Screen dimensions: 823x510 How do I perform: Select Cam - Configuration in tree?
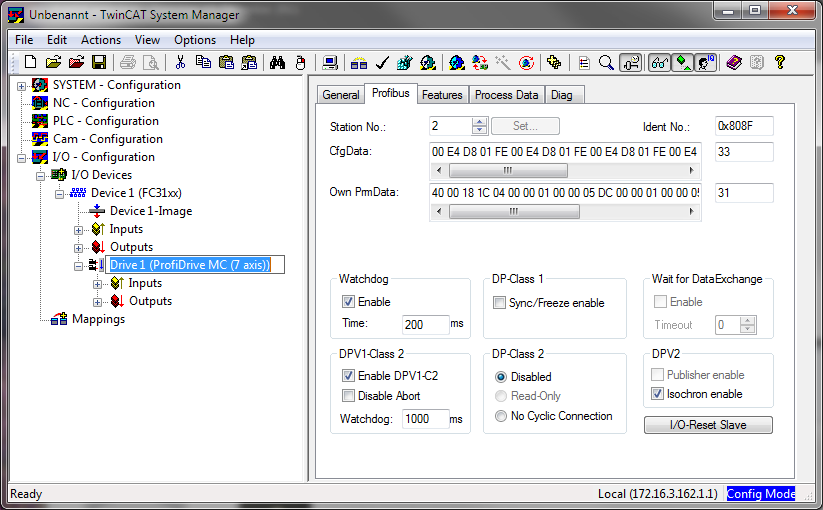coord(108,139)
